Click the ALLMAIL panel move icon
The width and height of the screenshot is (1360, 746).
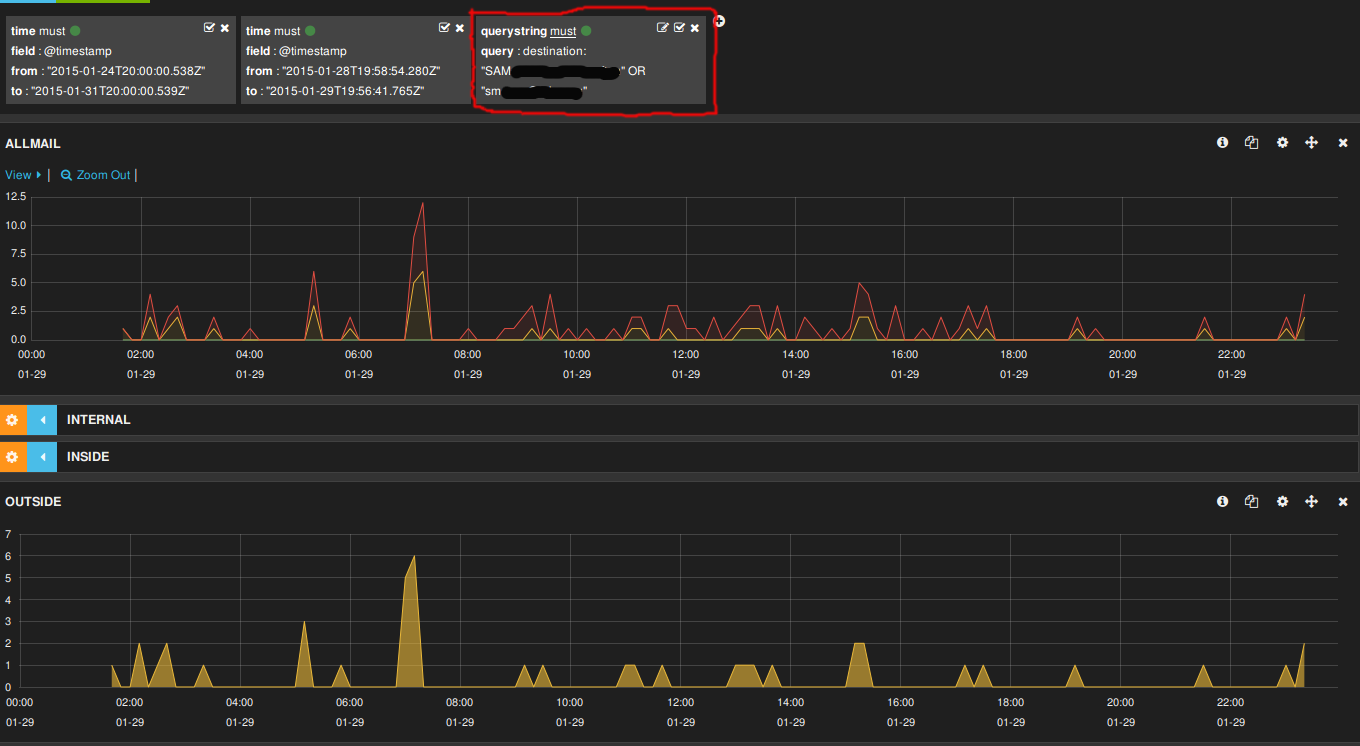[1311, 143]
